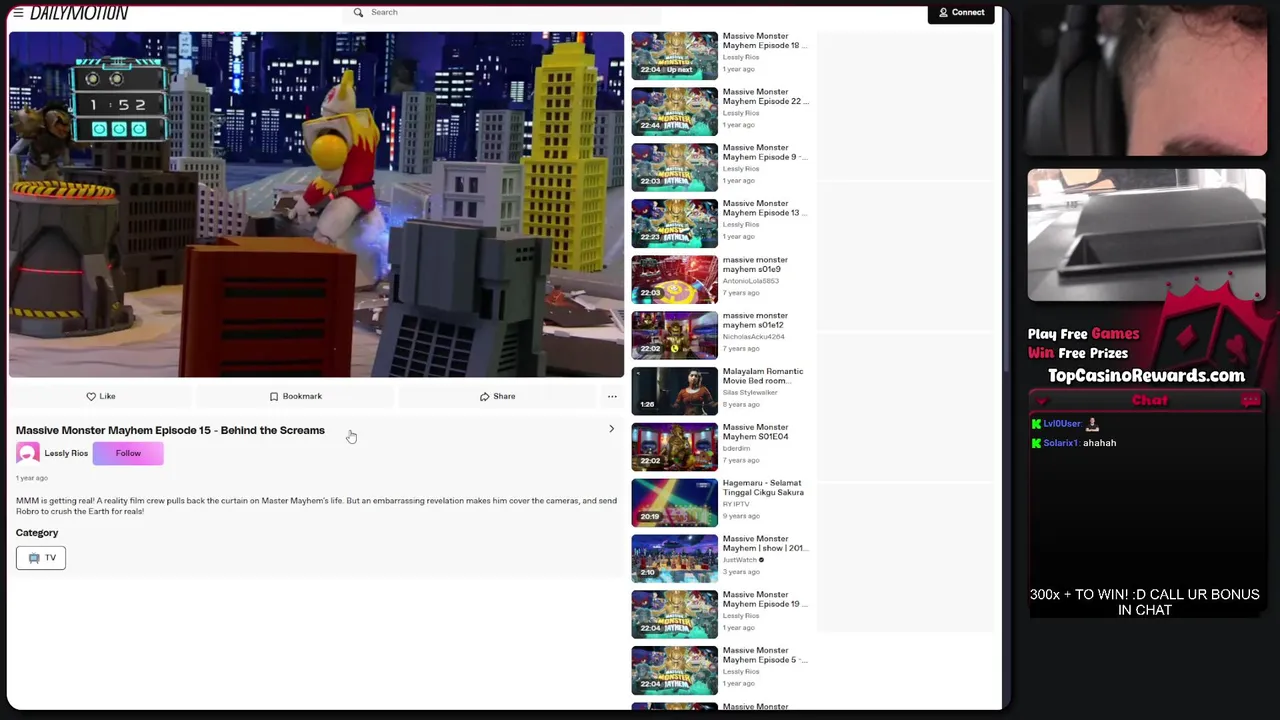The height and width of the screenshot is (720, 1280).
Task: Click Massive Monster Mayhem Episode 19 title
Action: pos(765,600)
